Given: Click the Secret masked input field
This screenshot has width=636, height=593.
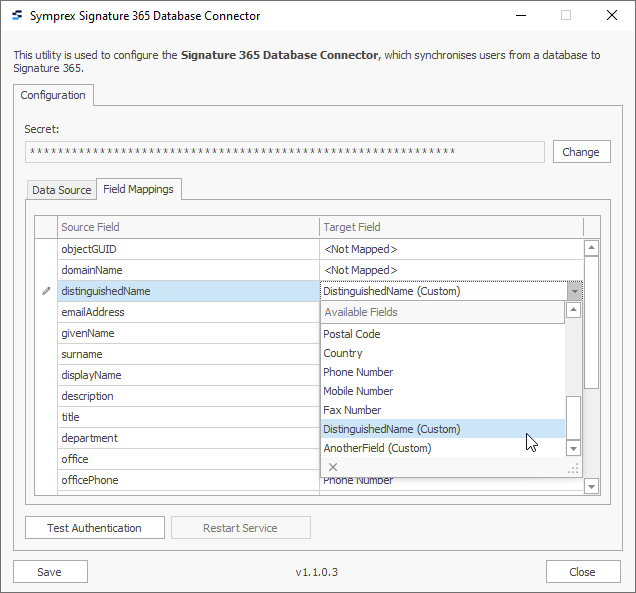Looking at the screenshot, I should 285,152.
